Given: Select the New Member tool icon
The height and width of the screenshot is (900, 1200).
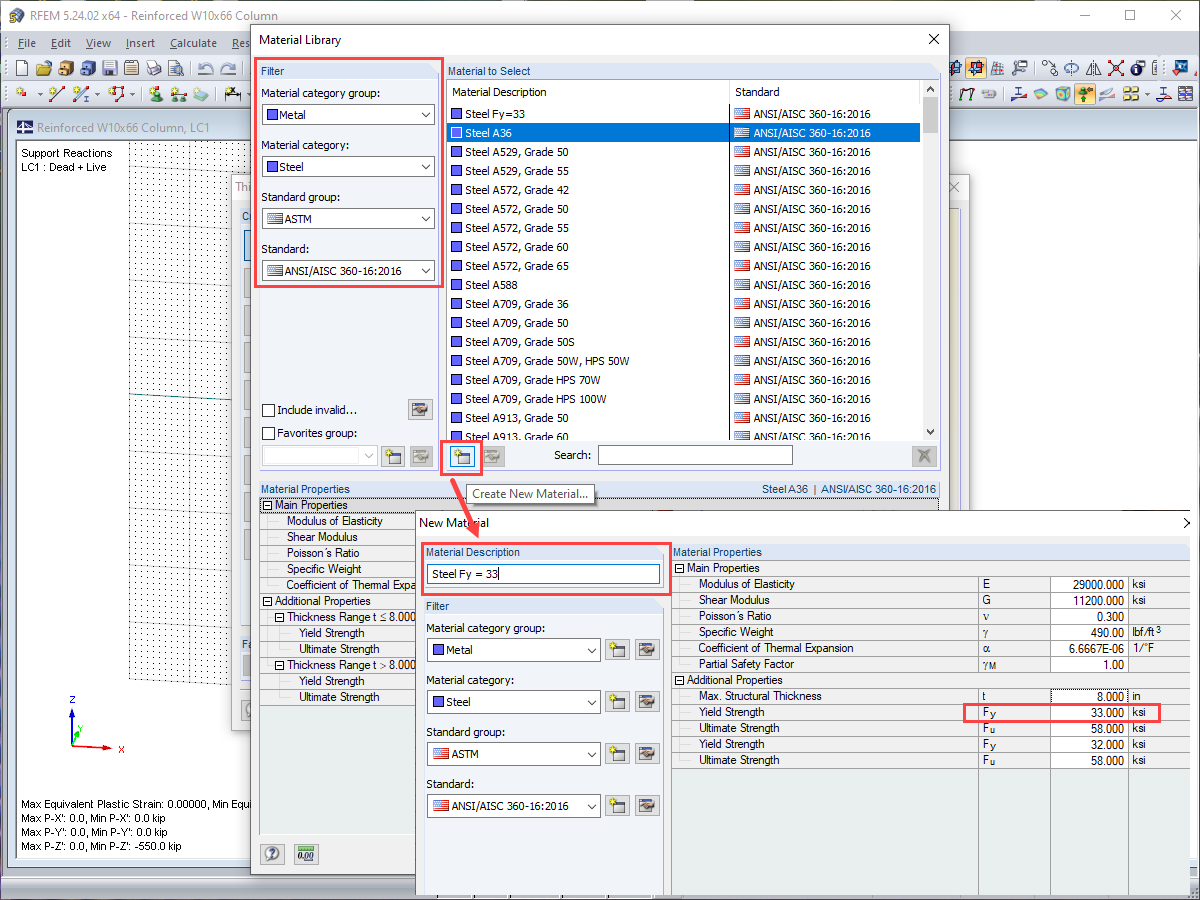Looking at the screenshot, I should coord(83,94).
